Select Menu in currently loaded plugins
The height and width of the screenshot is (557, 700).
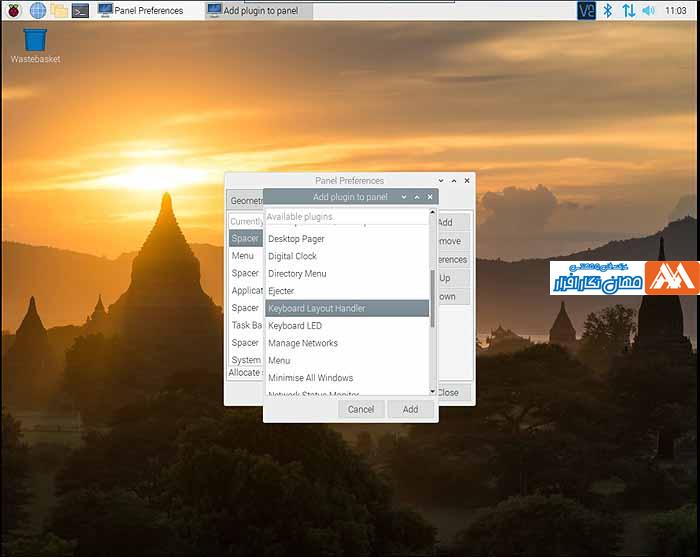246,256
